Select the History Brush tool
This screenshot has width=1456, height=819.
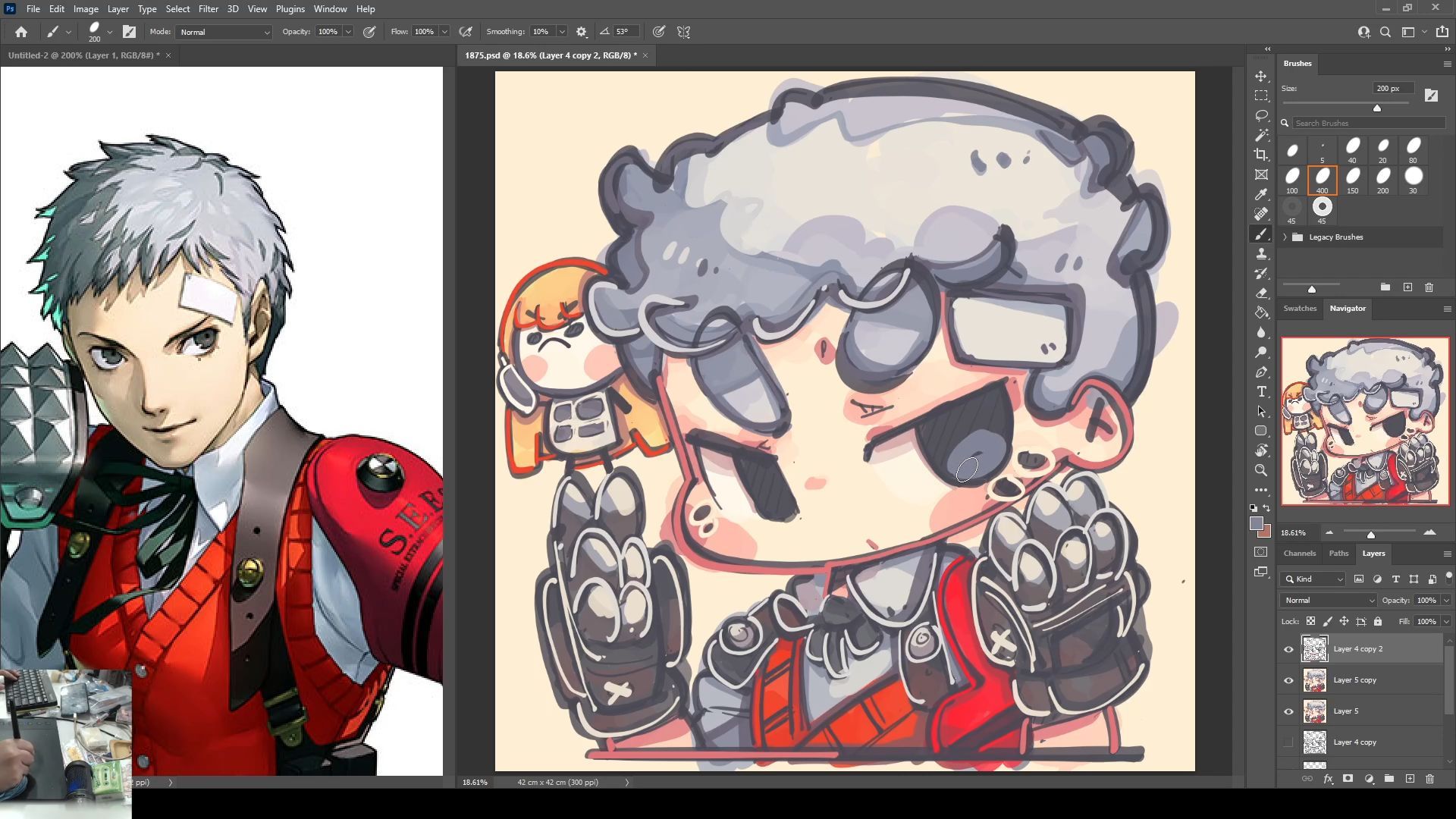1261,273
